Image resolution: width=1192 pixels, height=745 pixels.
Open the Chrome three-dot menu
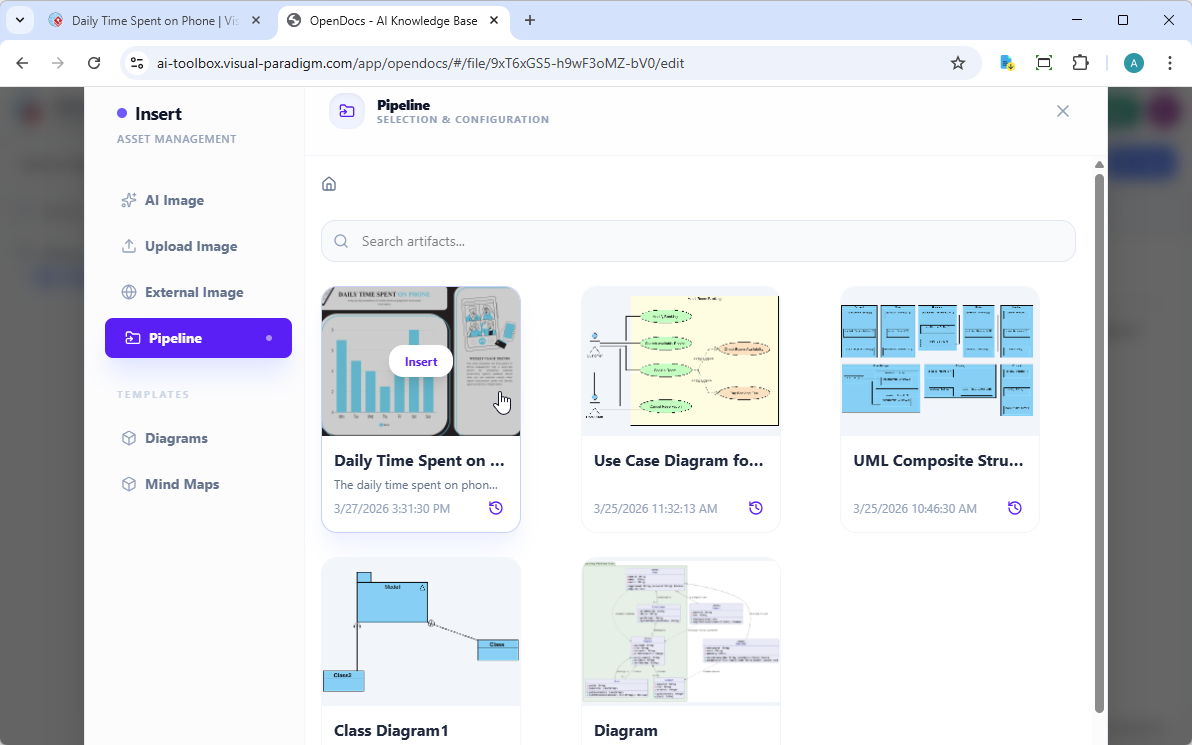click(x=1170, y=62)
